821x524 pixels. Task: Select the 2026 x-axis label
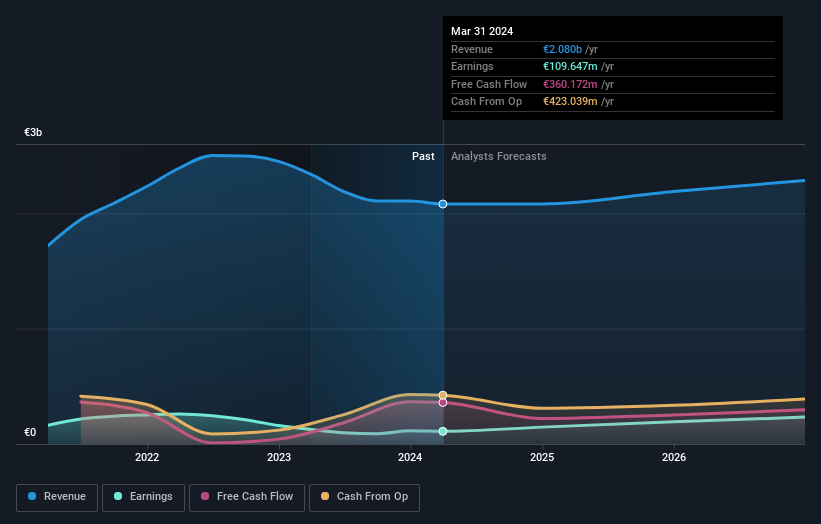(x=674, y=457)
